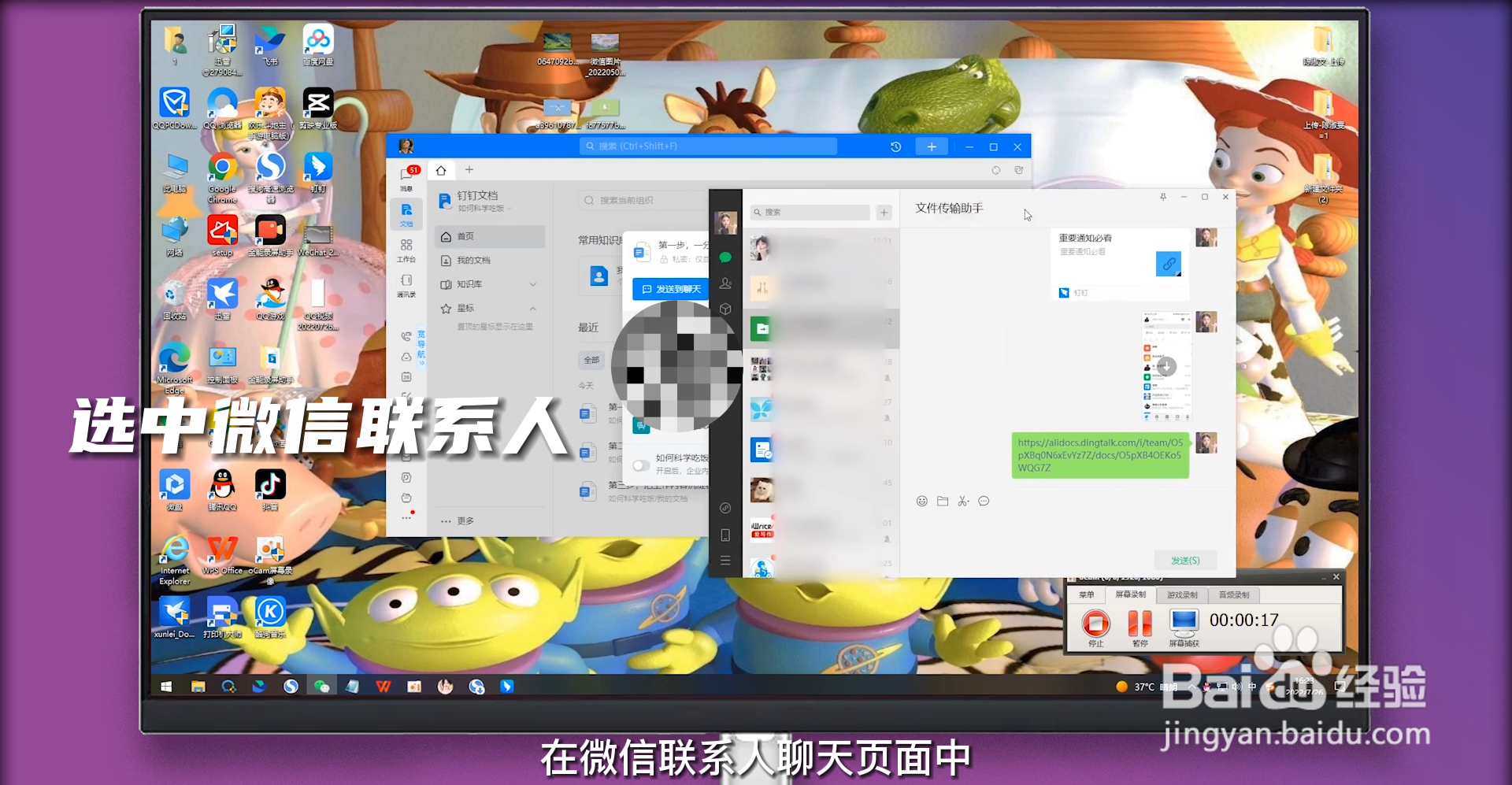The height and width of the screenshot is (785, 1512).
Task: Open Microsoft Edge desktop shortcut
Action: [x=174, y=368]
